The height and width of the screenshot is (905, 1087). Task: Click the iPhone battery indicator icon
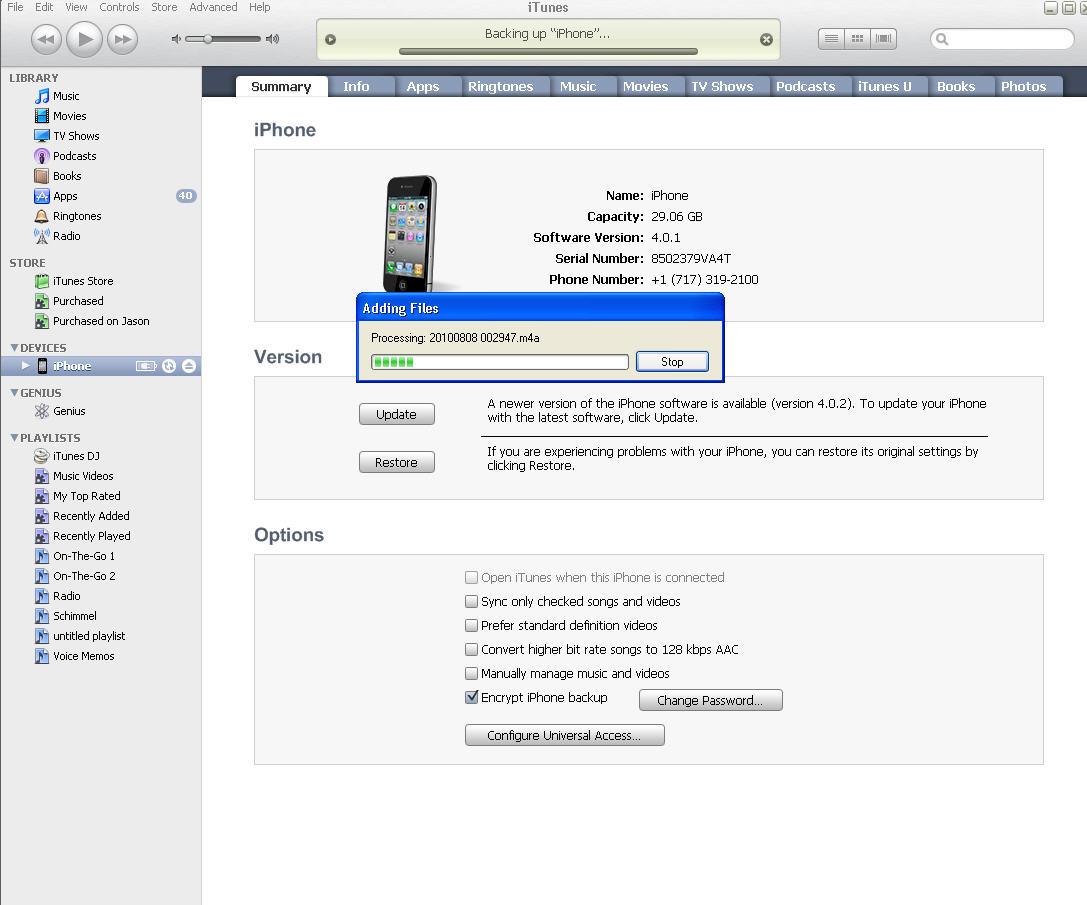[146, 366]
